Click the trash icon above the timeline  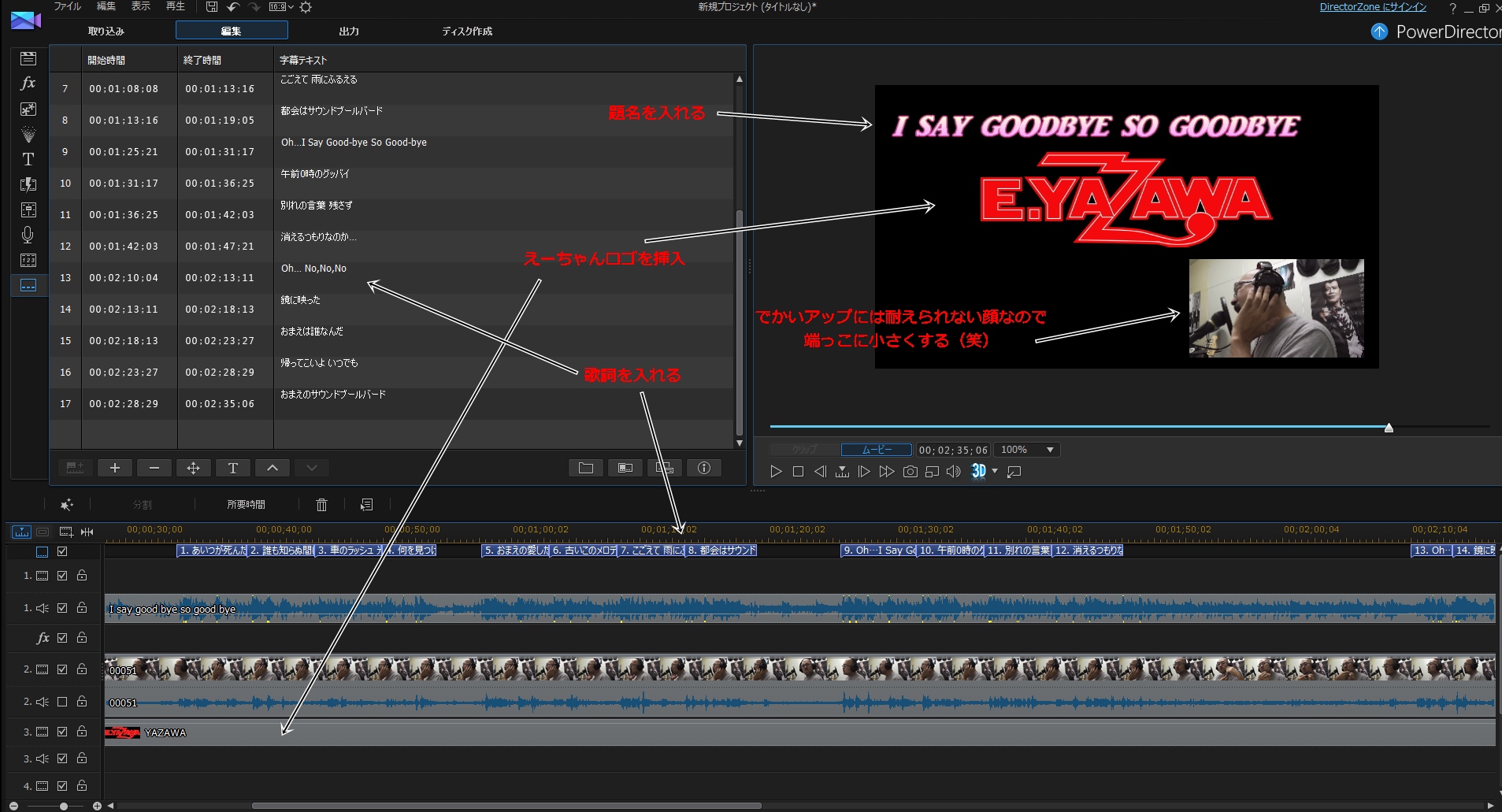[321, 504]
